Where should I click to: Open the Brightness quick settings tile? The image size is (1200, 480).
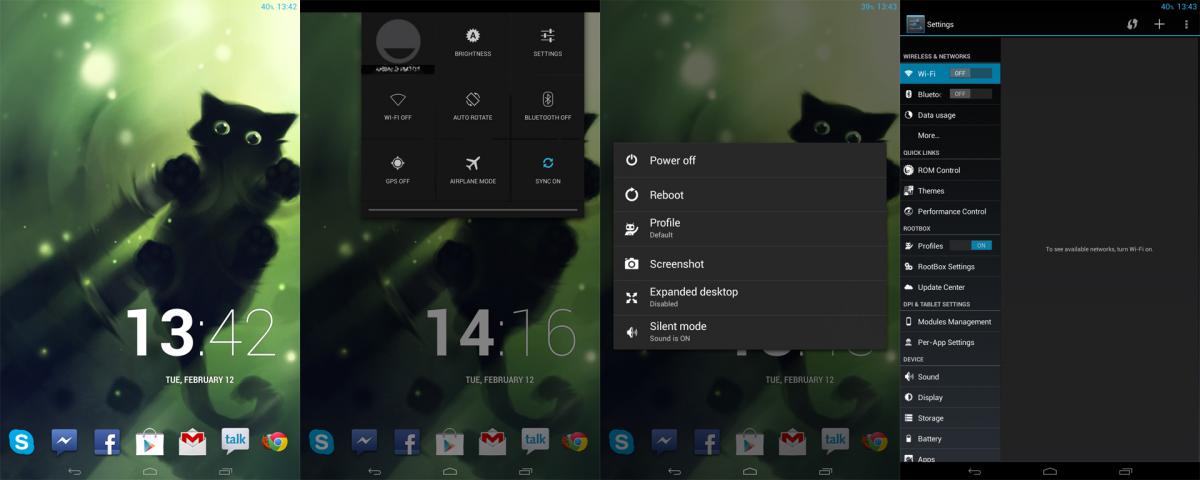click(x=473, y=45)
